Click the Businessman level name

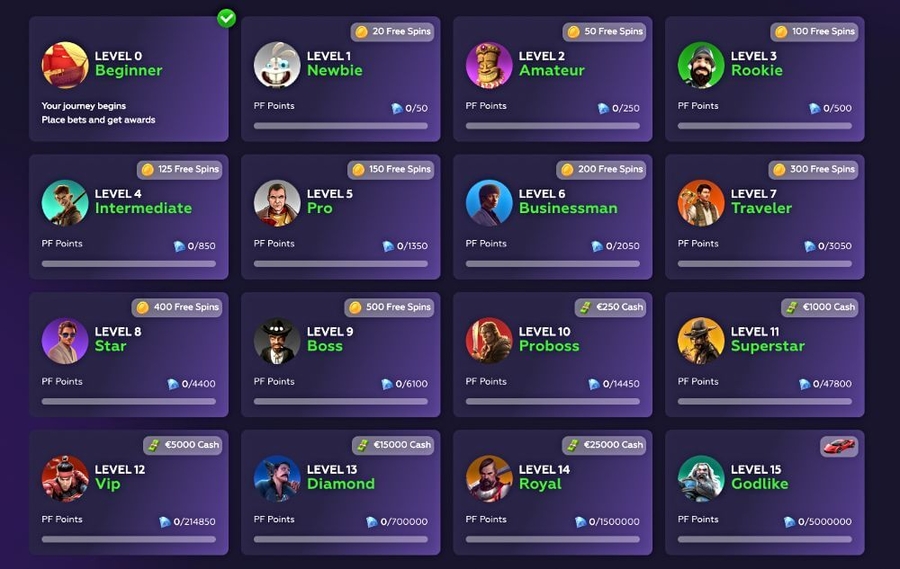click(568, 208)
